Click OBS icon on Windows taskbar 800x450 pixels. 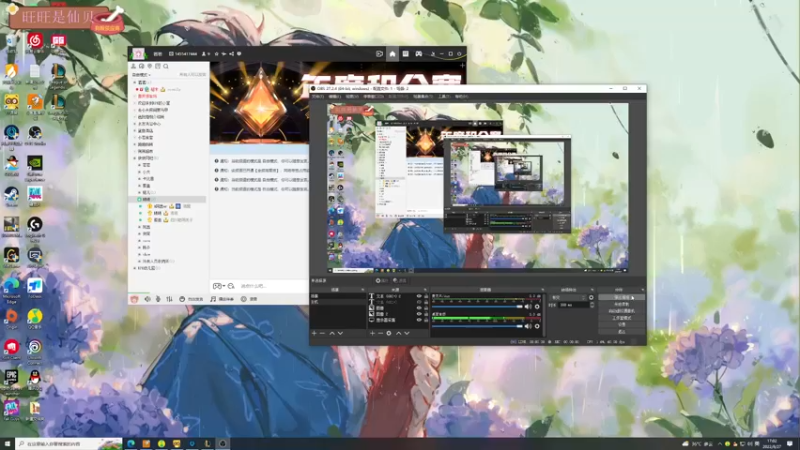[x=223, y=444]
